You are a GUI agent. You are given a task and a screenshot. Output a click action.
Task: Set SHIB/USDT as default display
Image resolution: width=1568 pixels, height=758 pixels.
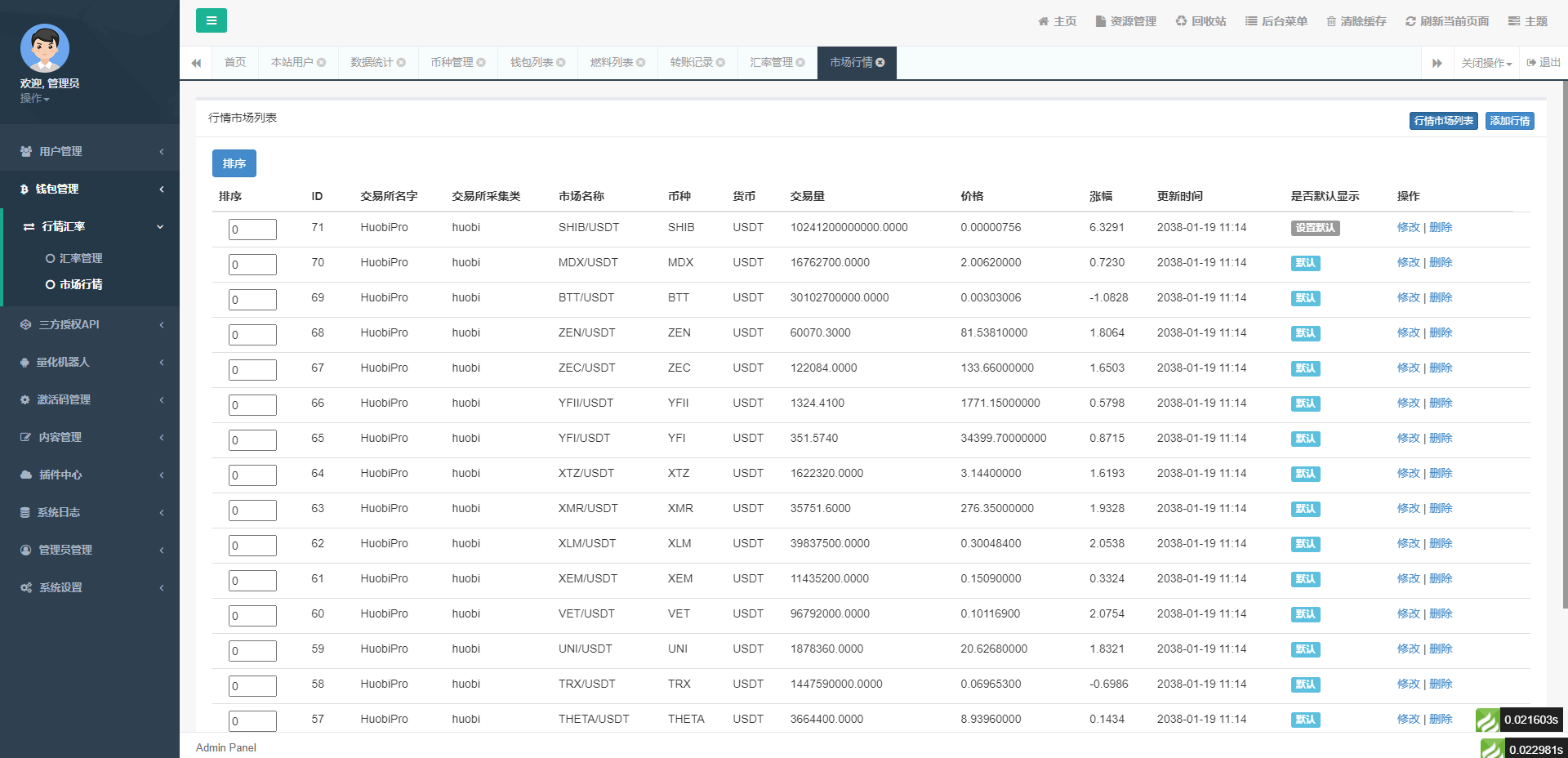[1315, 228]
